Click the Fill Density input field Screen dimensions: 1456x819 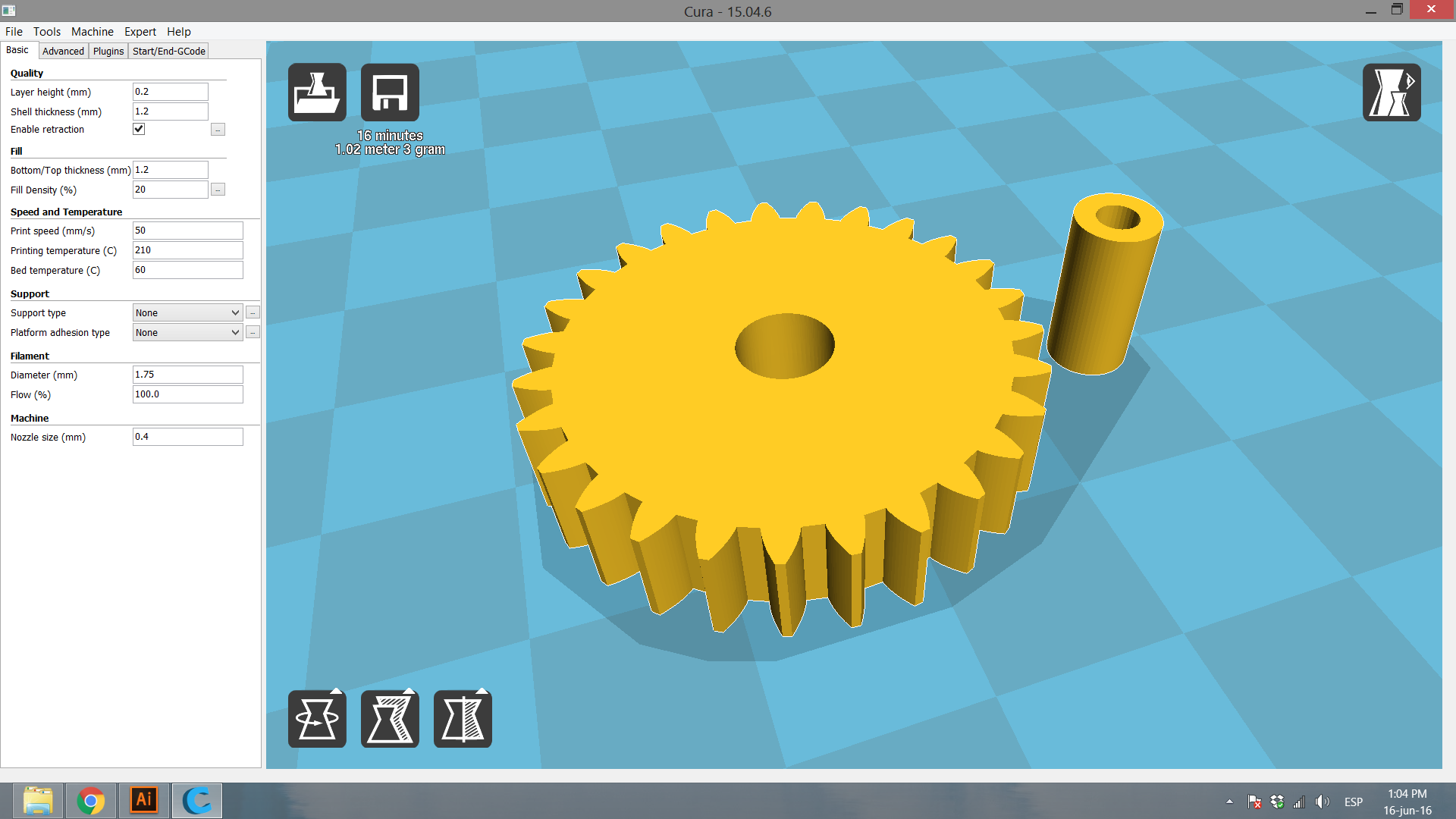(171, 190)
